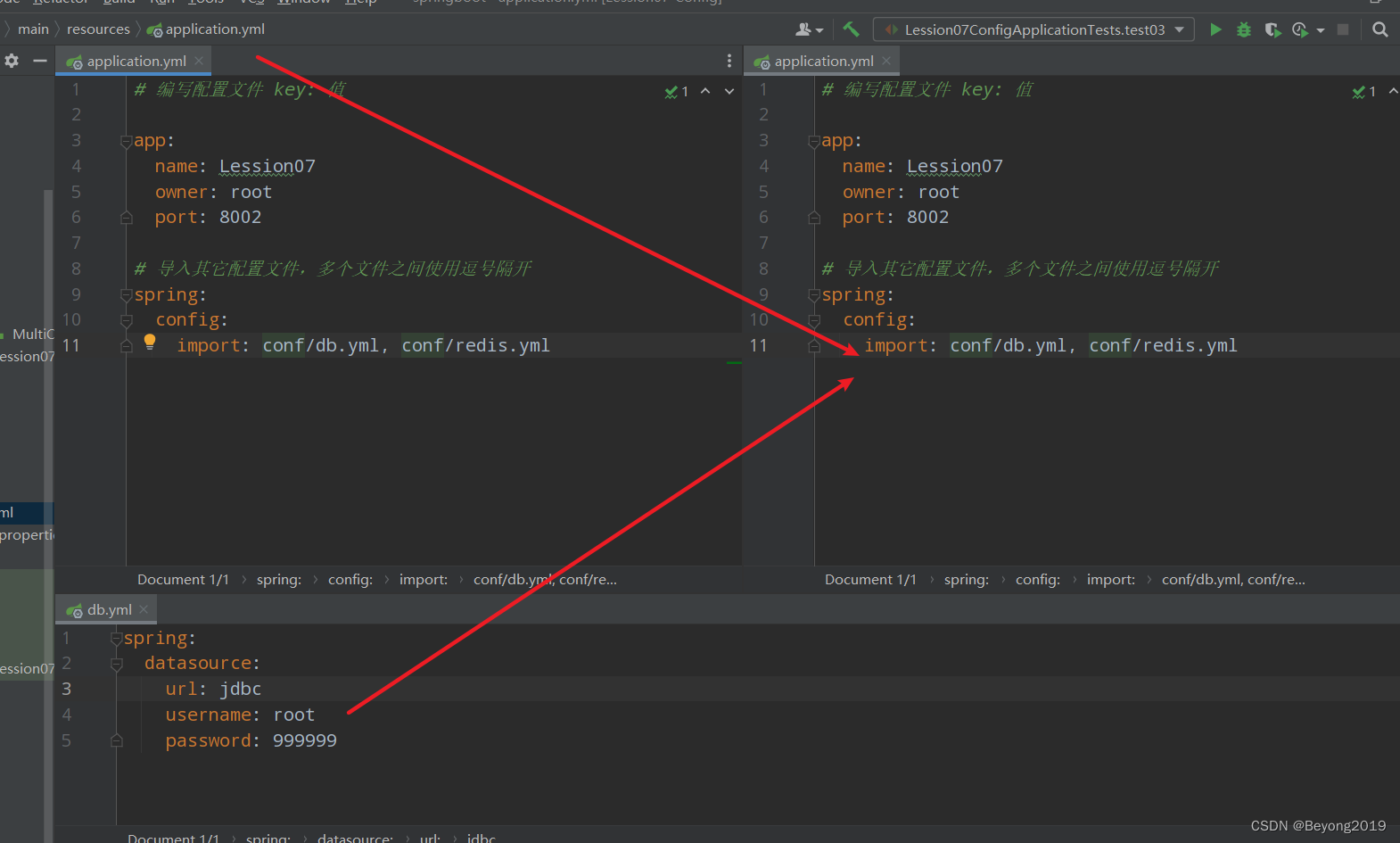Close the left application.yml tab
Viewport: 1400px width, 843px height.
click(199, 61)
